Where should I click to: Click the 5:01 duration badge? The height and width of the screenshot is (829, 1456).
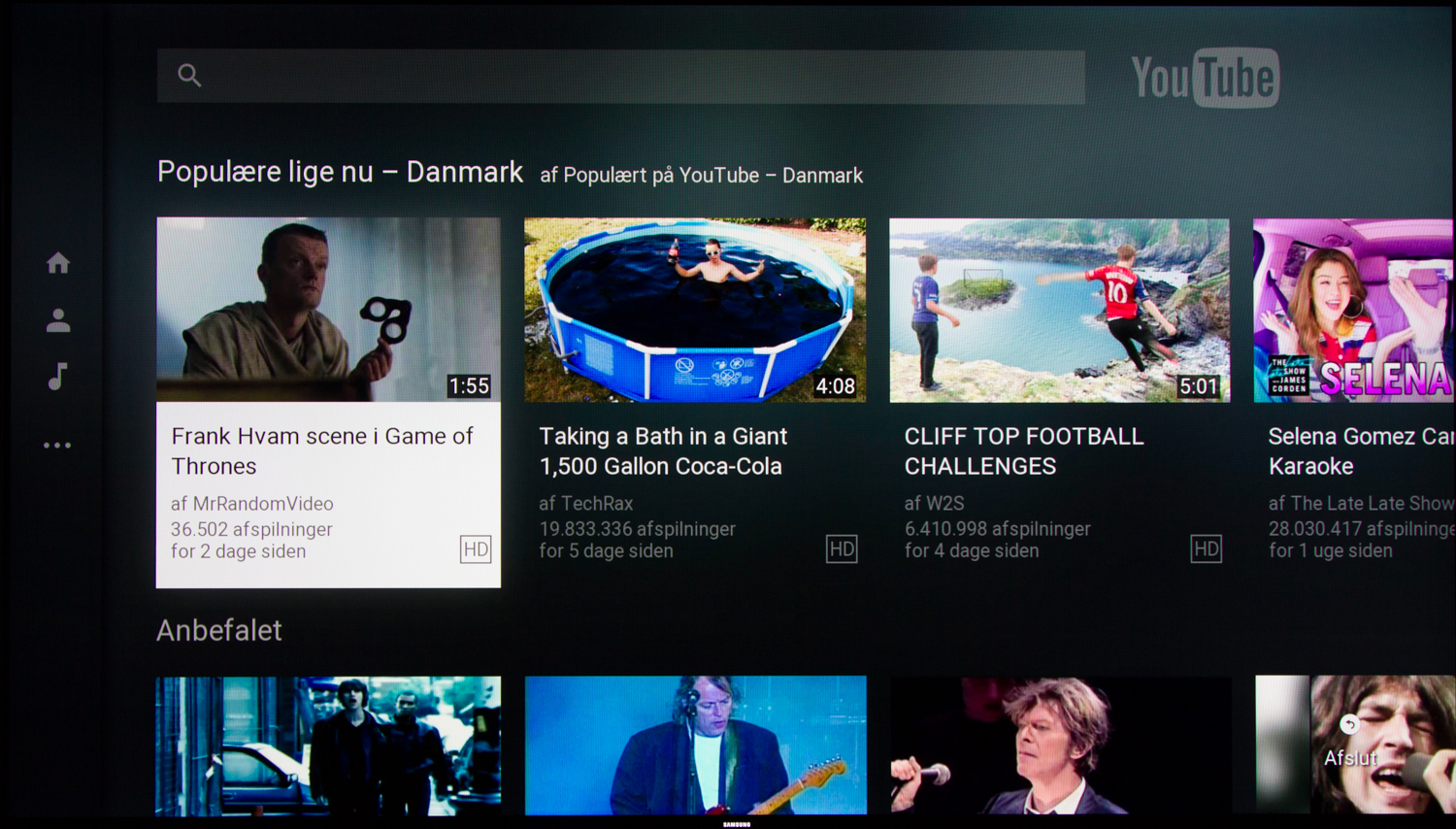pos(1198,386)
